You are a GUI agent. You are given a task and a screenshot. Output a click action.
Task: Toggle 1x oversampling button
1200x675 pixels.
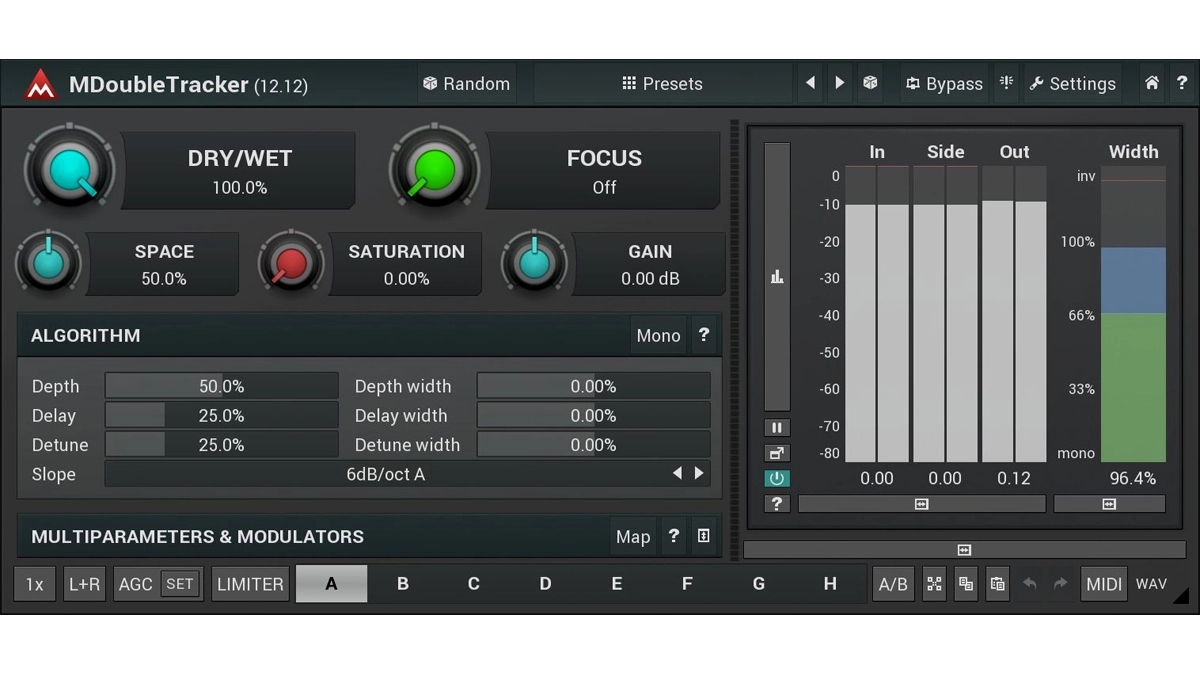35,584
